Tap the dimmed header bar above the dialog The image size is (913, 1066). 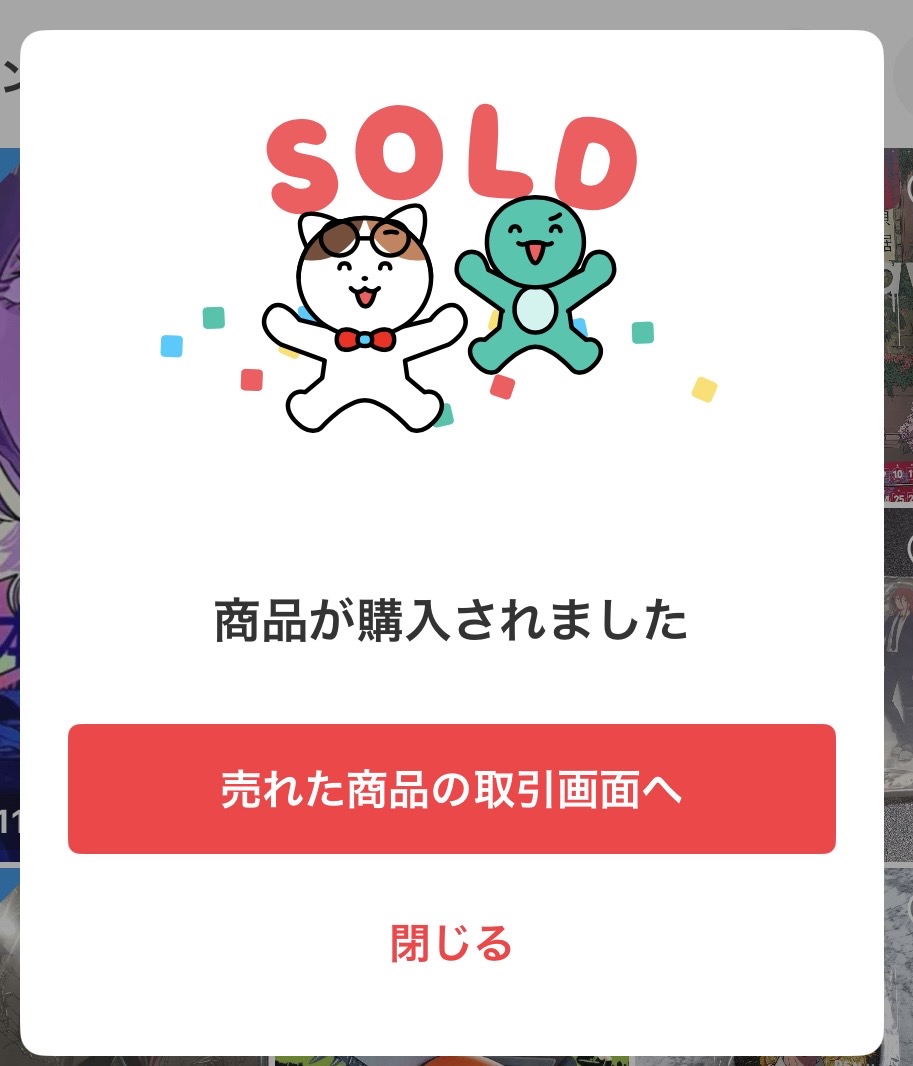point(456,14)
